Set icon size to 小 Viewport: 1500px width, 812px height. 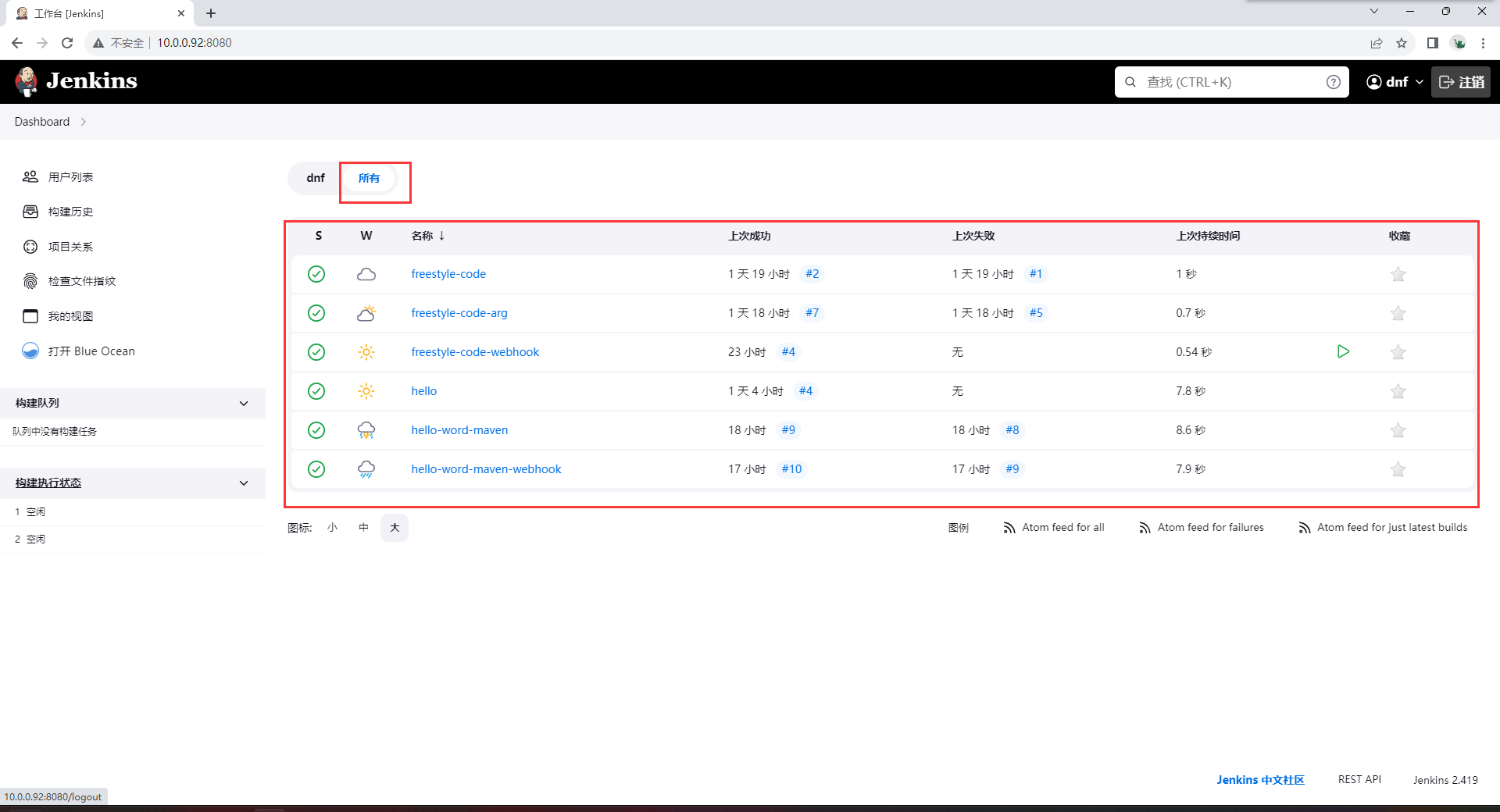pyautogui.click(x=333, y=528)
